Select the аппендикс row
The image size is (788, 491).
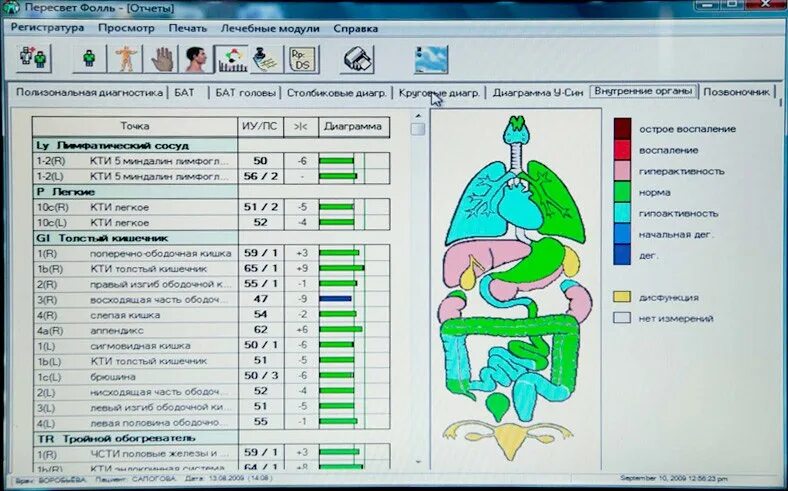[211, 330]
